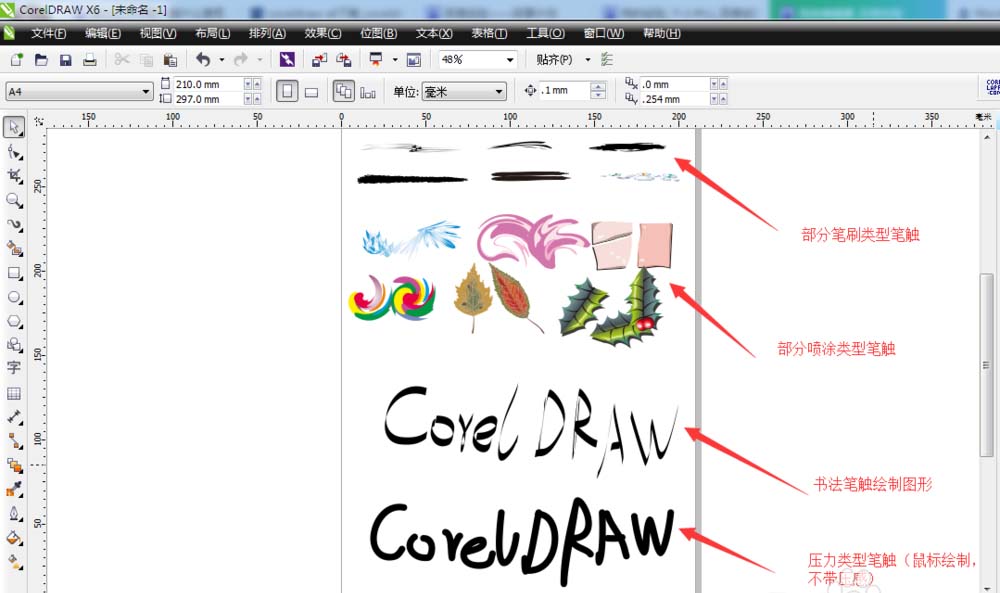Edit the duplicate distance .254 mm field
This screenshot has height=593, width=1000.
(675, 99)
